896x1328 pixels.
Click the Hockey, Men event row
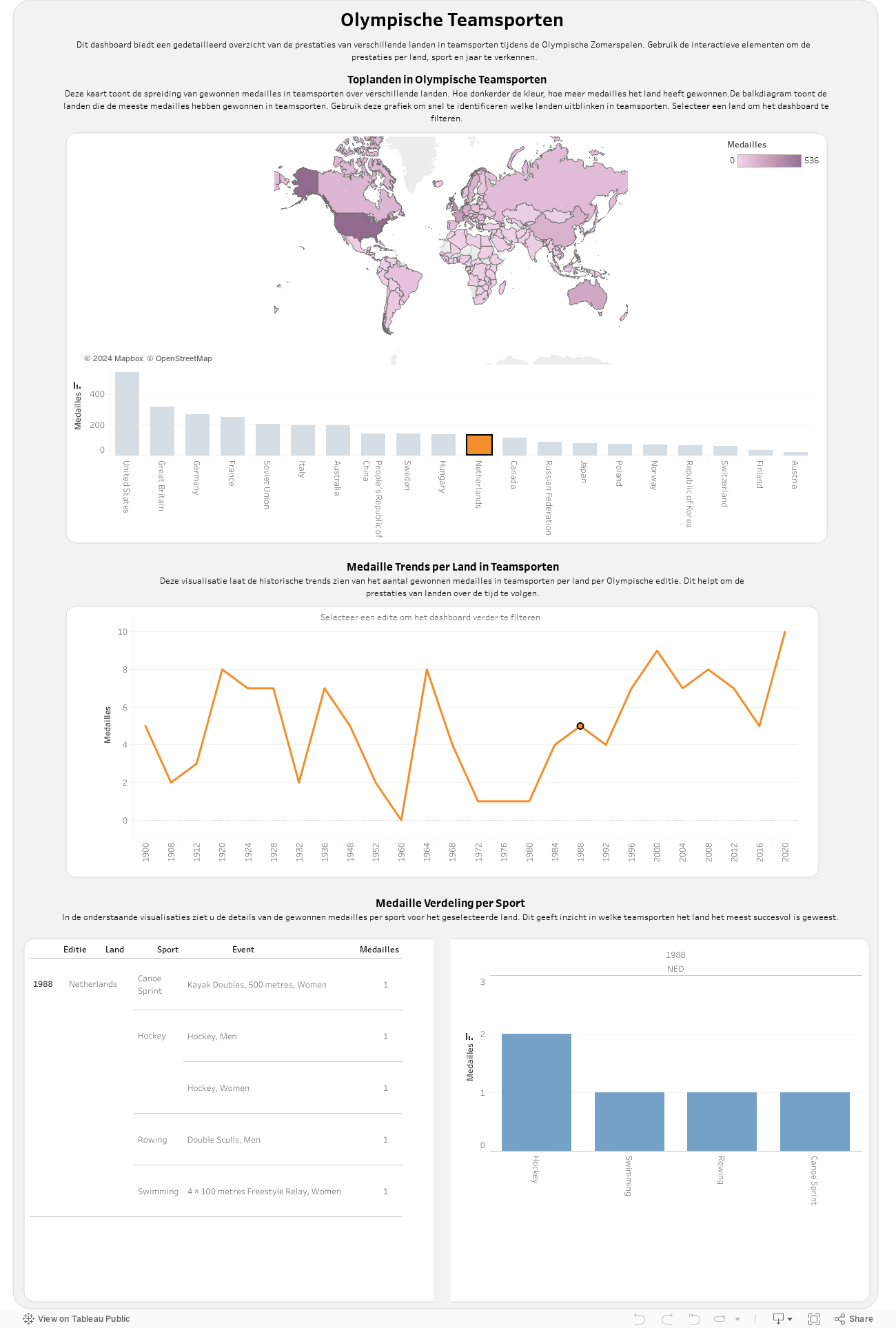pyautogui.click(x=212, y=1036)
